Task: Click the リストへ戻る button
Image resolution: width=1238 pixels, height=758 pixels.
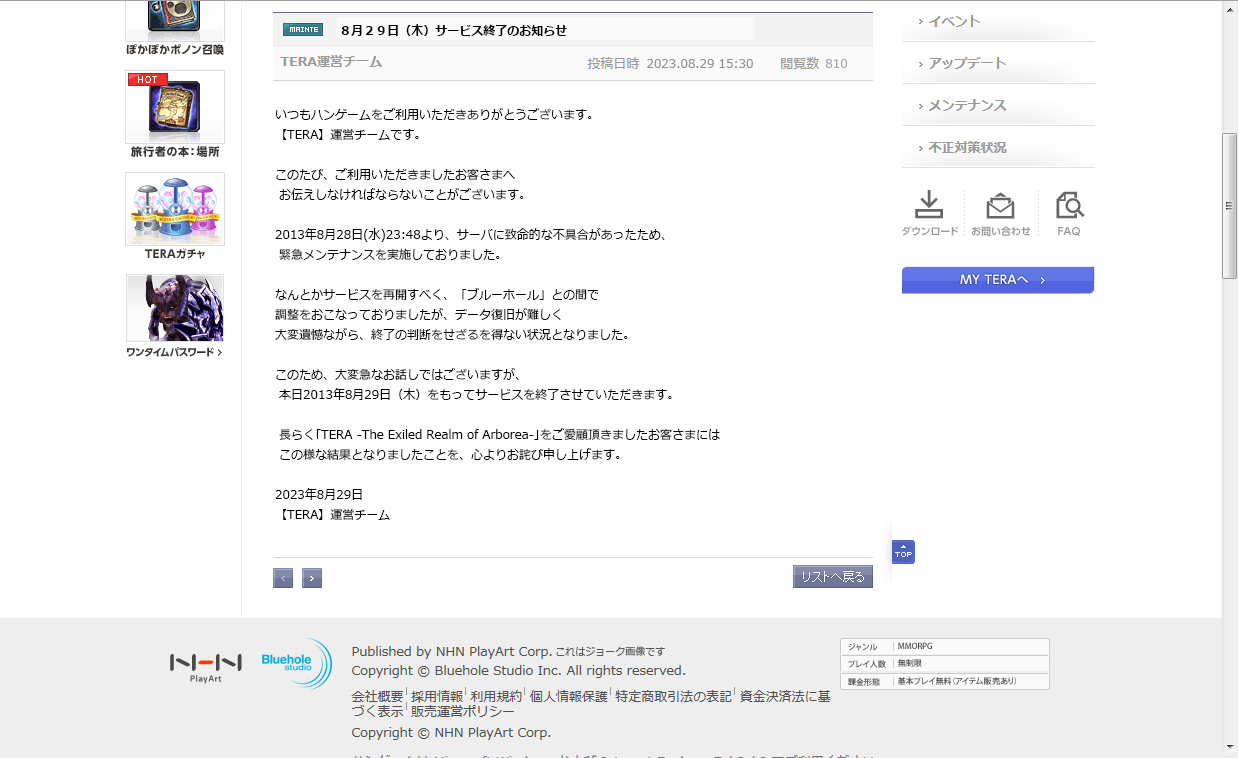Action: (x=833, y=577)
